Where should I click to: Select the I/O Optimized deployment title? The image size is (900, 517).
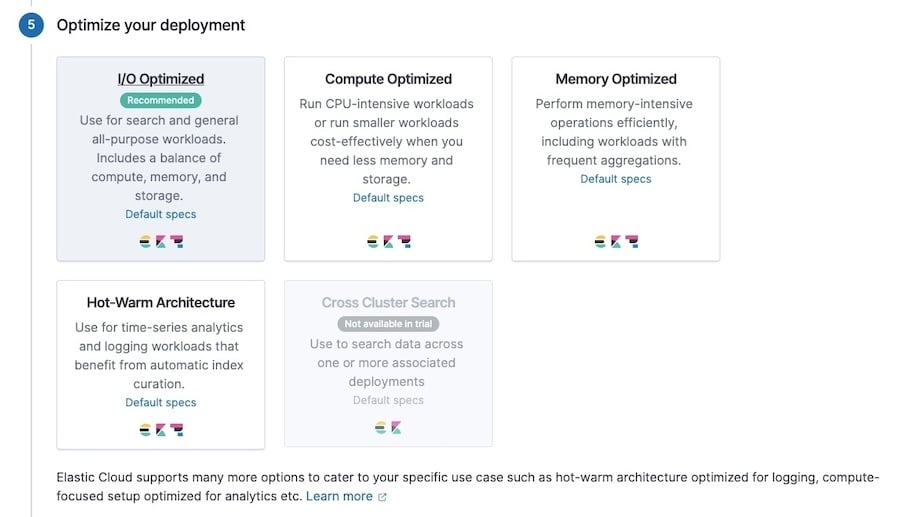click(161, 79)
